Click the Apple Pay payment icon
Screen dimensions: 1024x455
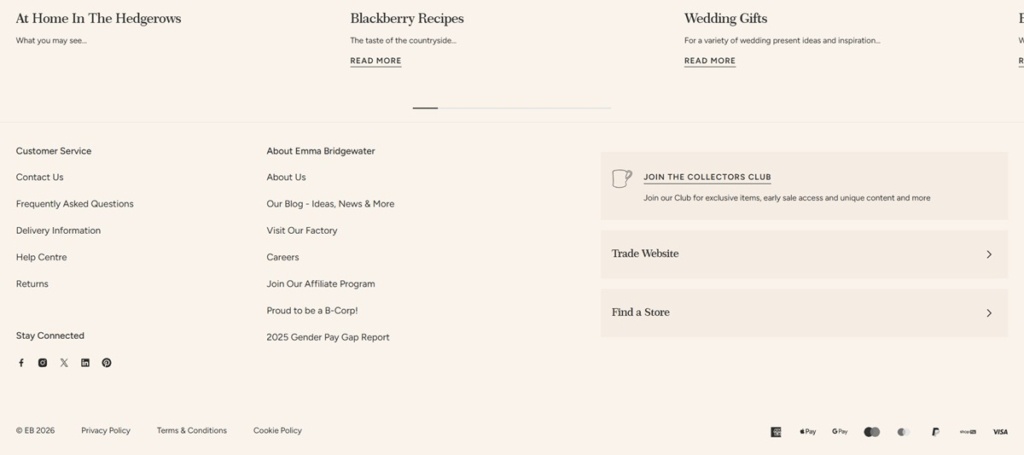pos(808,431)
